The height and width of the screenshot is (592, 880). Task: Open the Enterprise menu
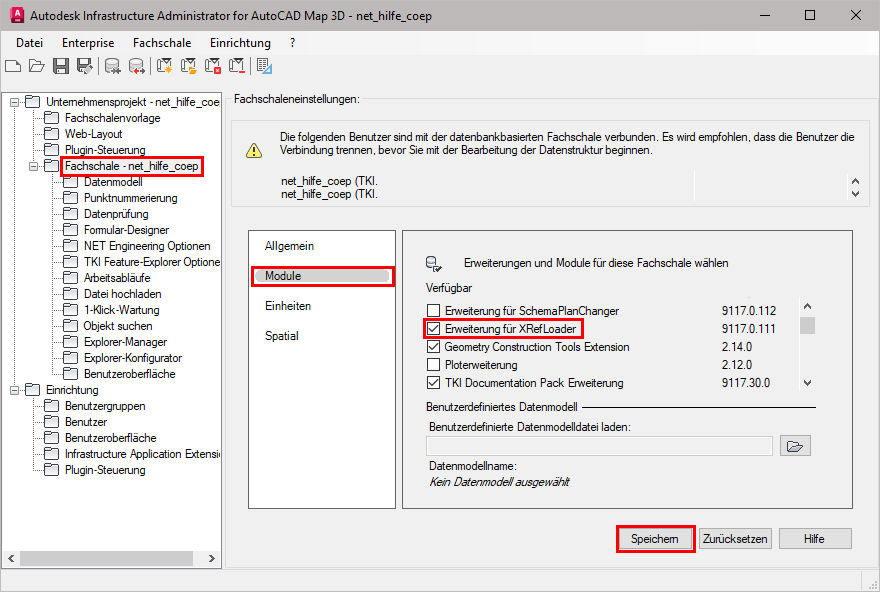pyautogui.click(x=88, y=43)
